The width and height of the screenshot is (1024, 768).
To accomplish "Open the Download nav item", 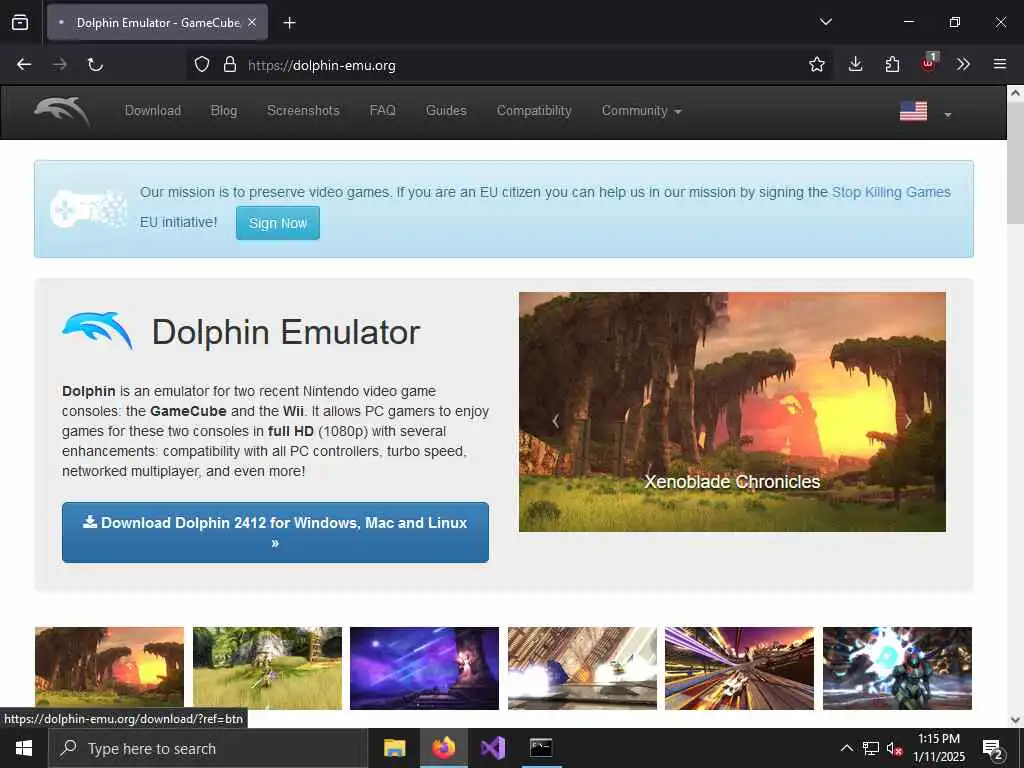I will point(153,111).
